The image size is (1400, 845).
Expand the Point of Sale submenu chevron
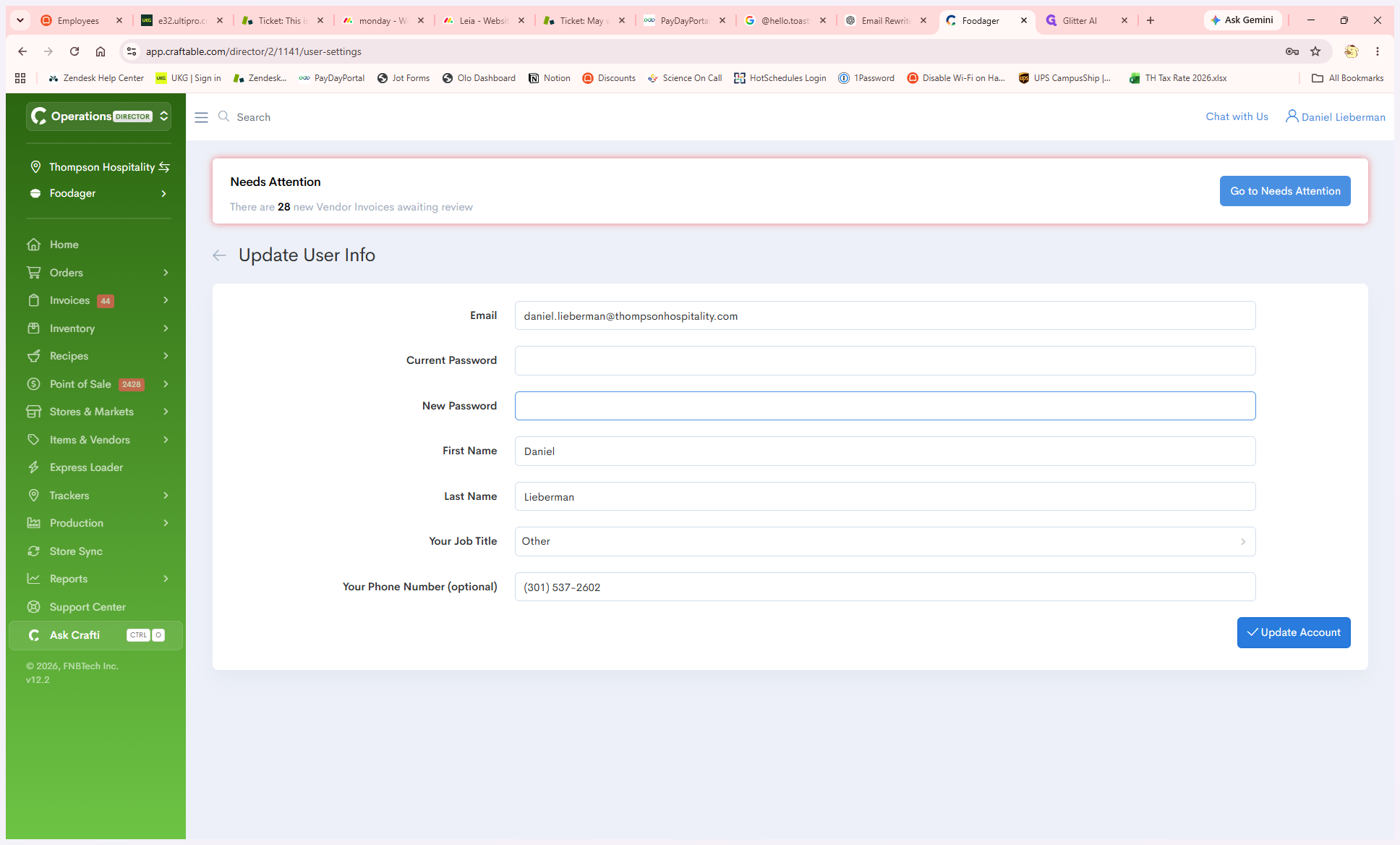(x=166, y=384)
